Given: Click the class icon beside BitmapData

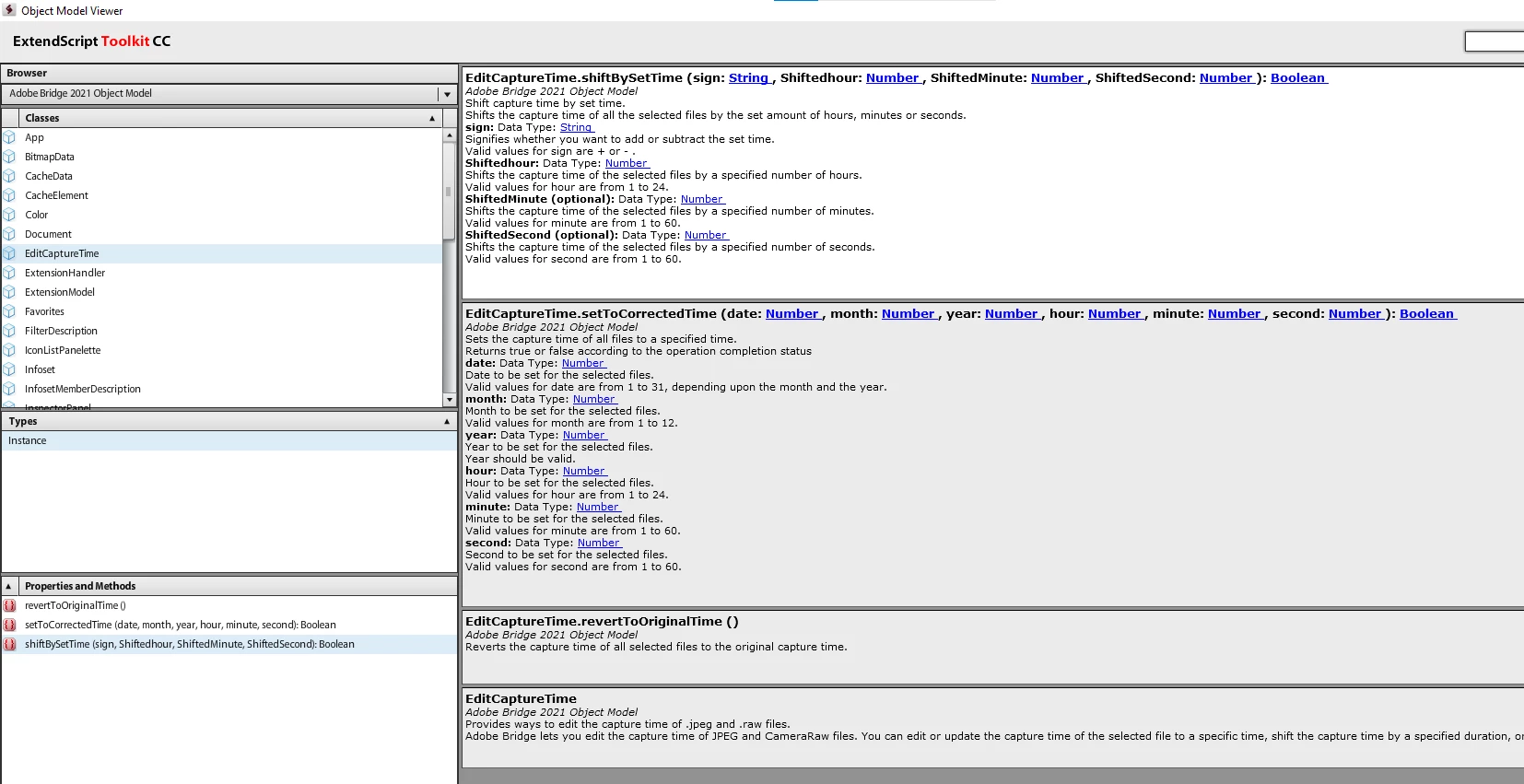Looking at the screenshot, I should point(9,157).
